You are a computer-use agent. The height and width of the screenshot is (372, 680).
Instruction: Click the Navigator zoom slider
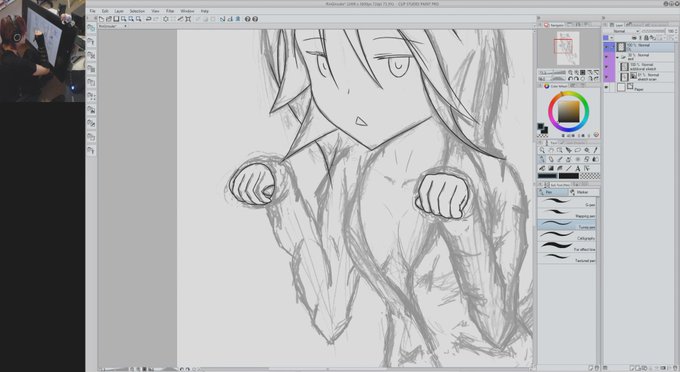point(553,72)
